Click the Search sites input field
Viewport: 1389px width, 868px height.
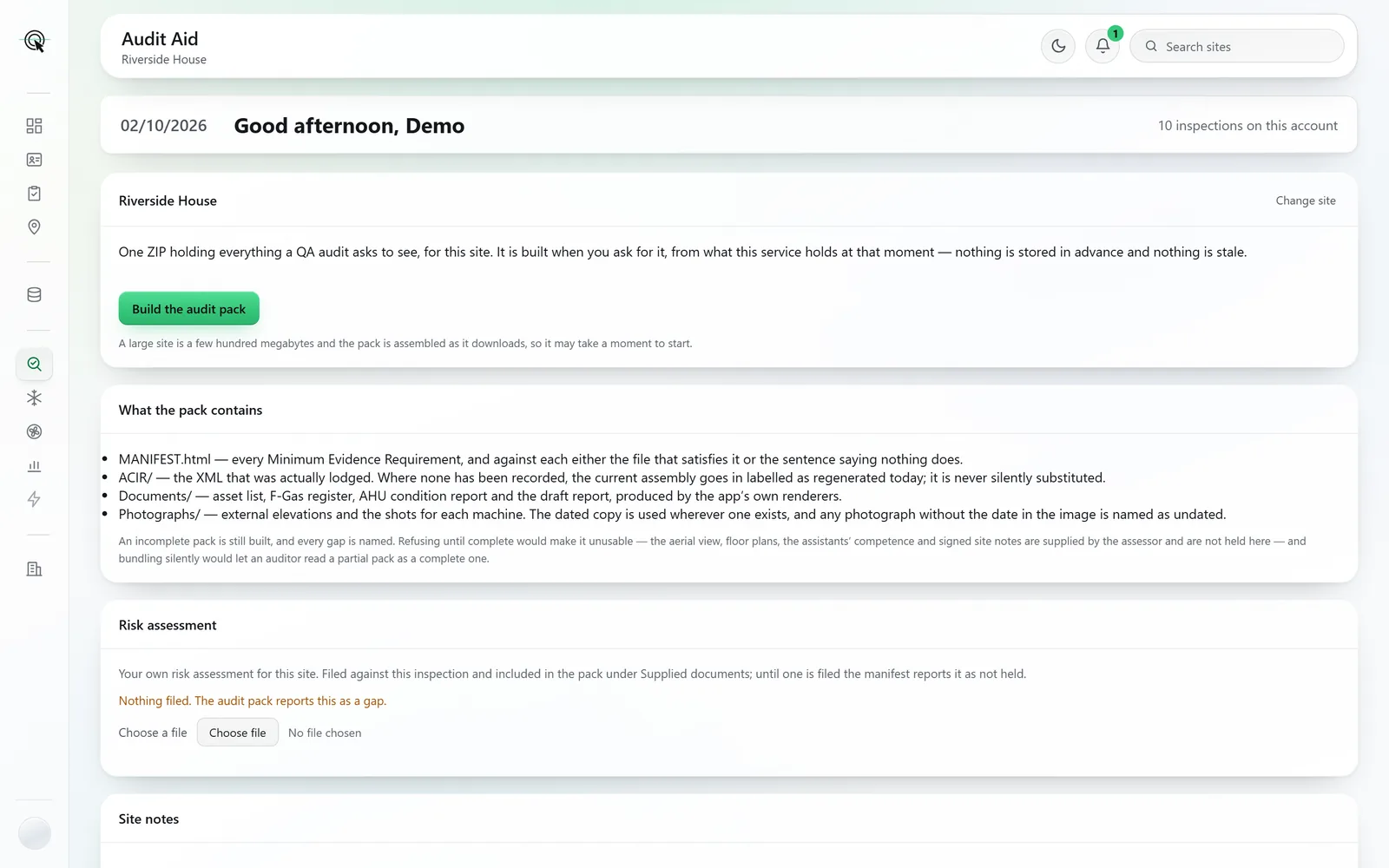1237,46
